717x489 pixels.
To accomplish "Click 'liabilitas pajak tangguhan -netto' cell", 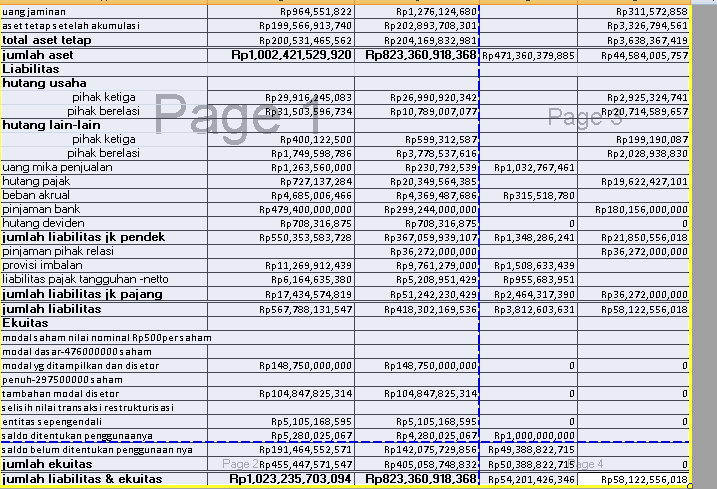I will point(104,279).
